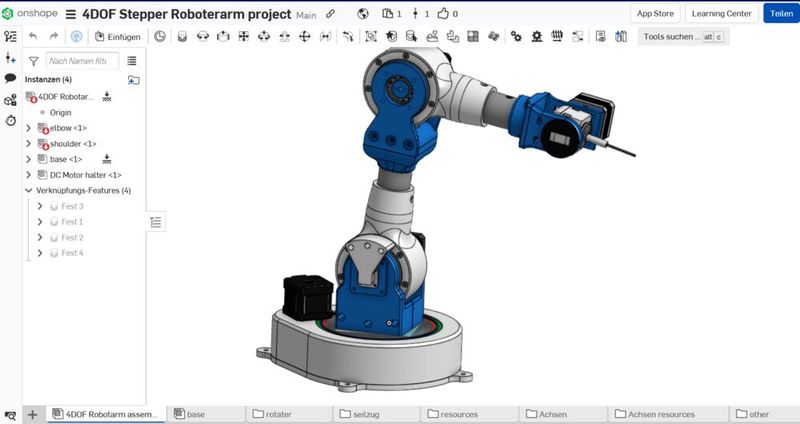Image resolution: width=800 pixels, height=424 pixels.
Task: Toggle the instance list panel icon at top left
Action: tap(10, 36)
